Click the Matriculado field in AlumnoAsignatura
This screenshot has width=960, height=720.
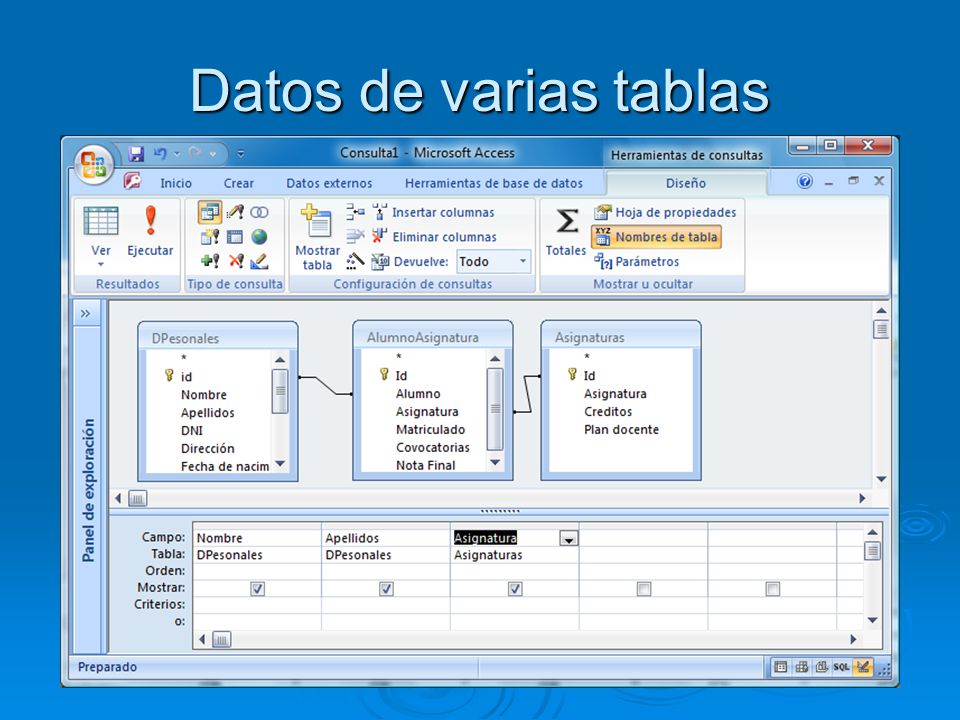430,430
